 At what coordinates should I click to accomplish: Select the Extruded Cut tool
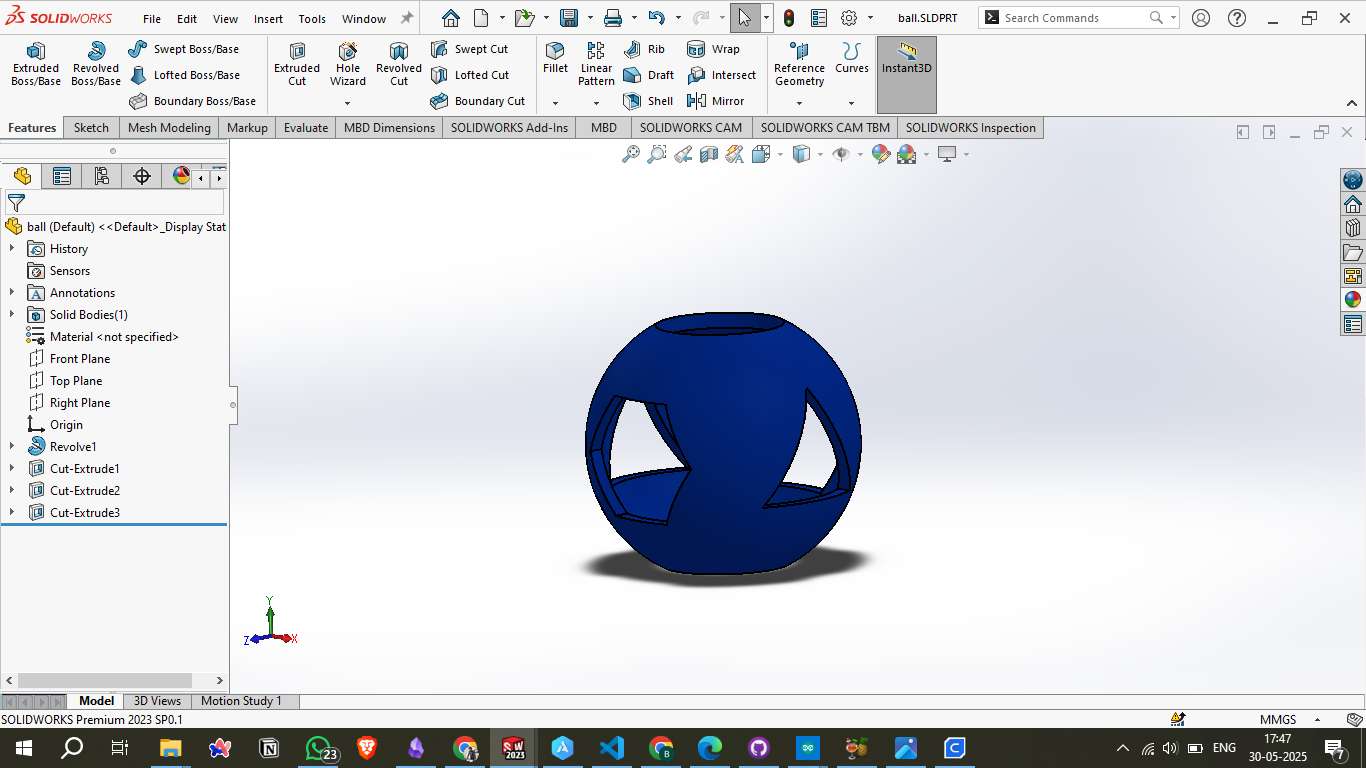point(297,65)
